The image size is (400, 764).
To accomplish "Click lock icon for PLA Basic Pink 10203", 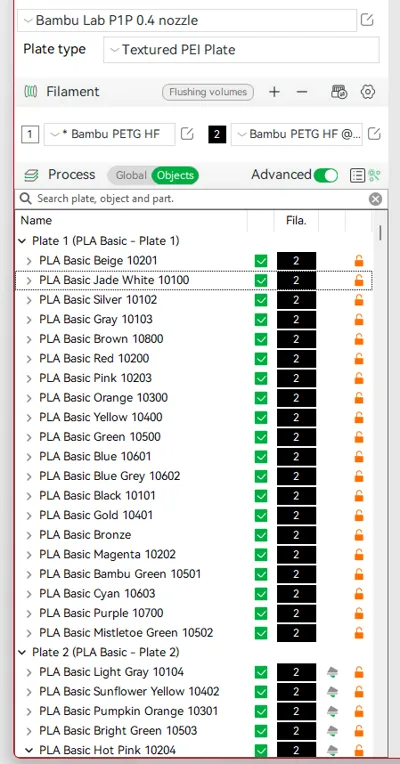I will click(359, 378).
